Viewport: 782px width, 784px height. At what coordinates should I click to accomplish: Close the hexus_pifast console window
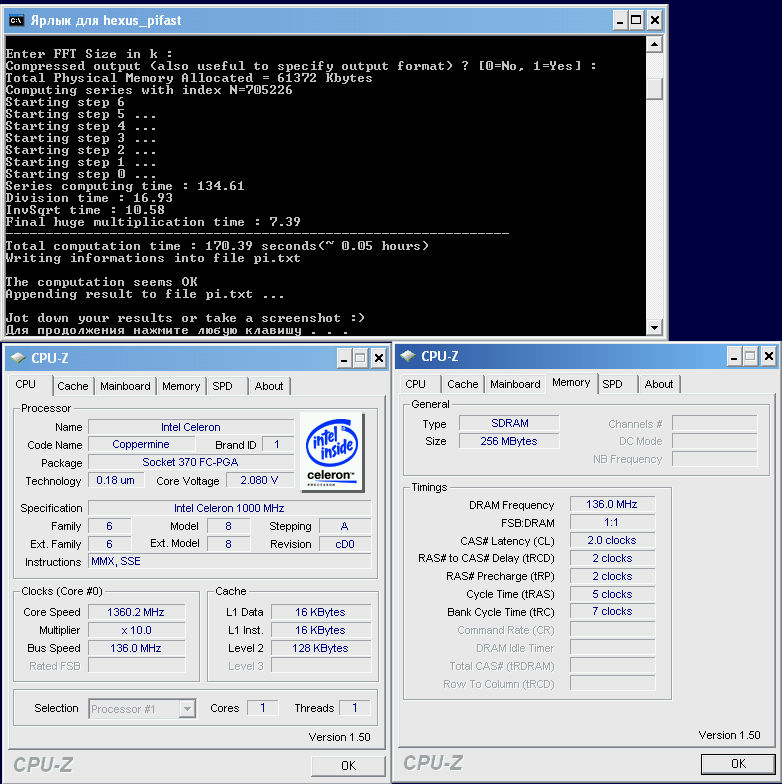[654, 20]
